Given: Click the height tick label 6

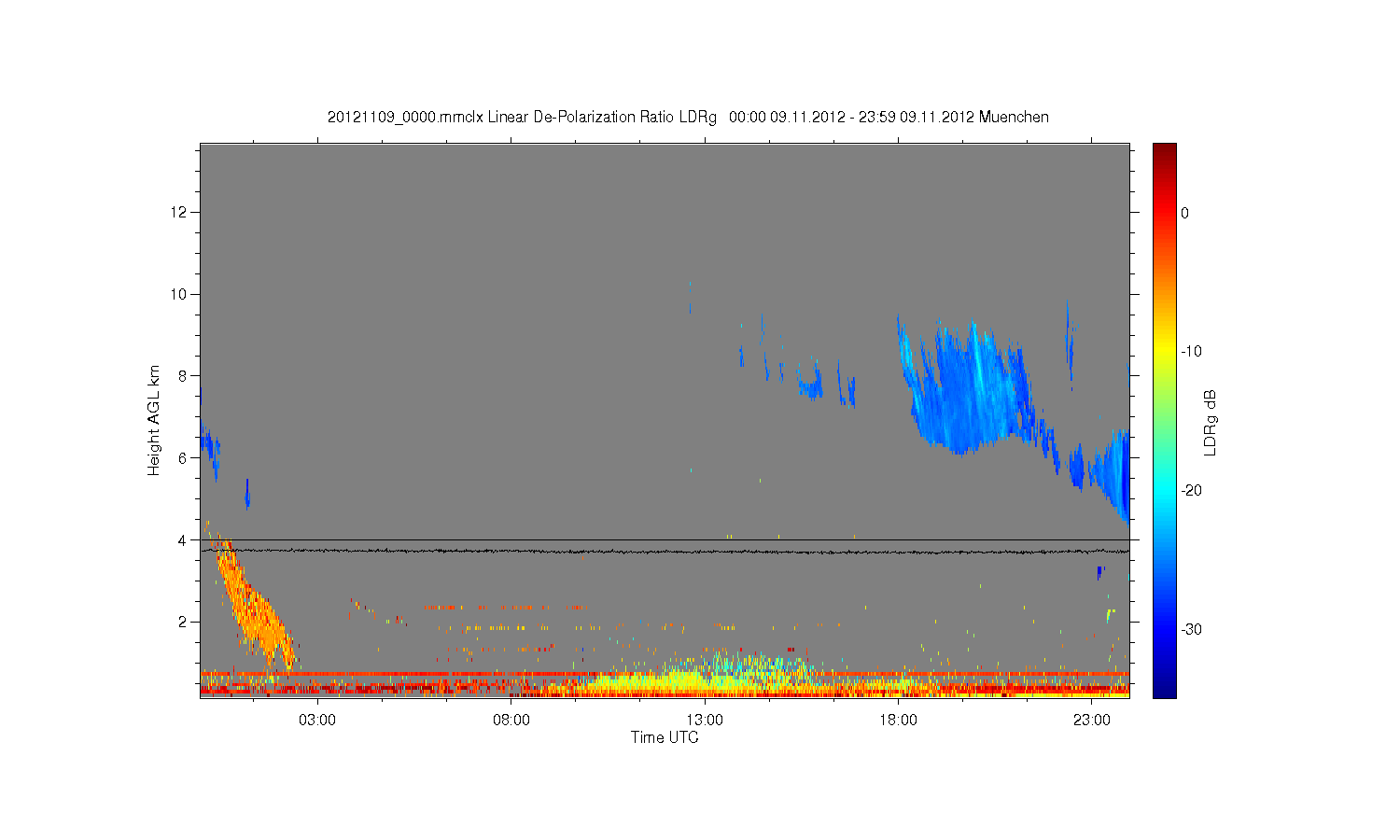Looking at the screenshot, I should tap(183, 458).
